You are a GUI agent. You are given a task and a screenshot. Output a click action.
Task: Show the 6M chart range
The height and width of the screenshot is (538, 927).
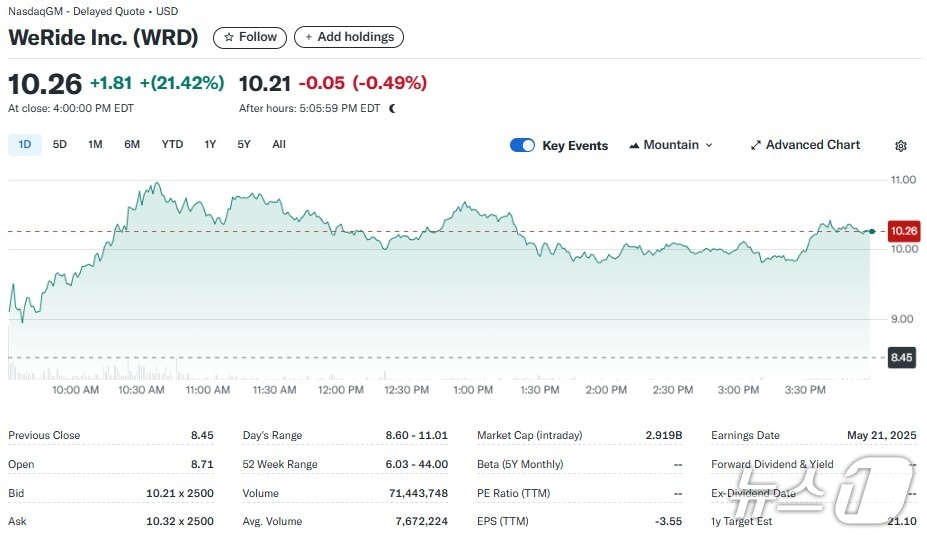[132, 144]
